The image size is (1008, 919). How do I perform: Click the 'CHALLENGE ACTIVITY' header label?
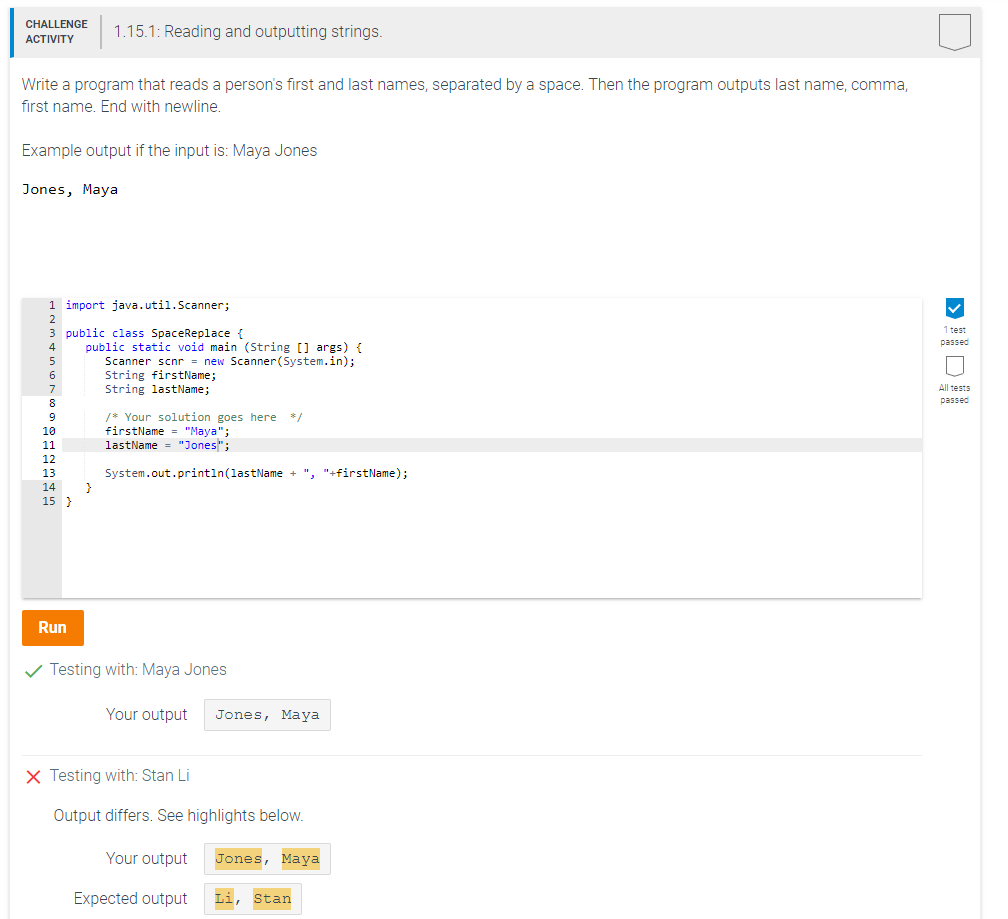click(x=57, y=31)
